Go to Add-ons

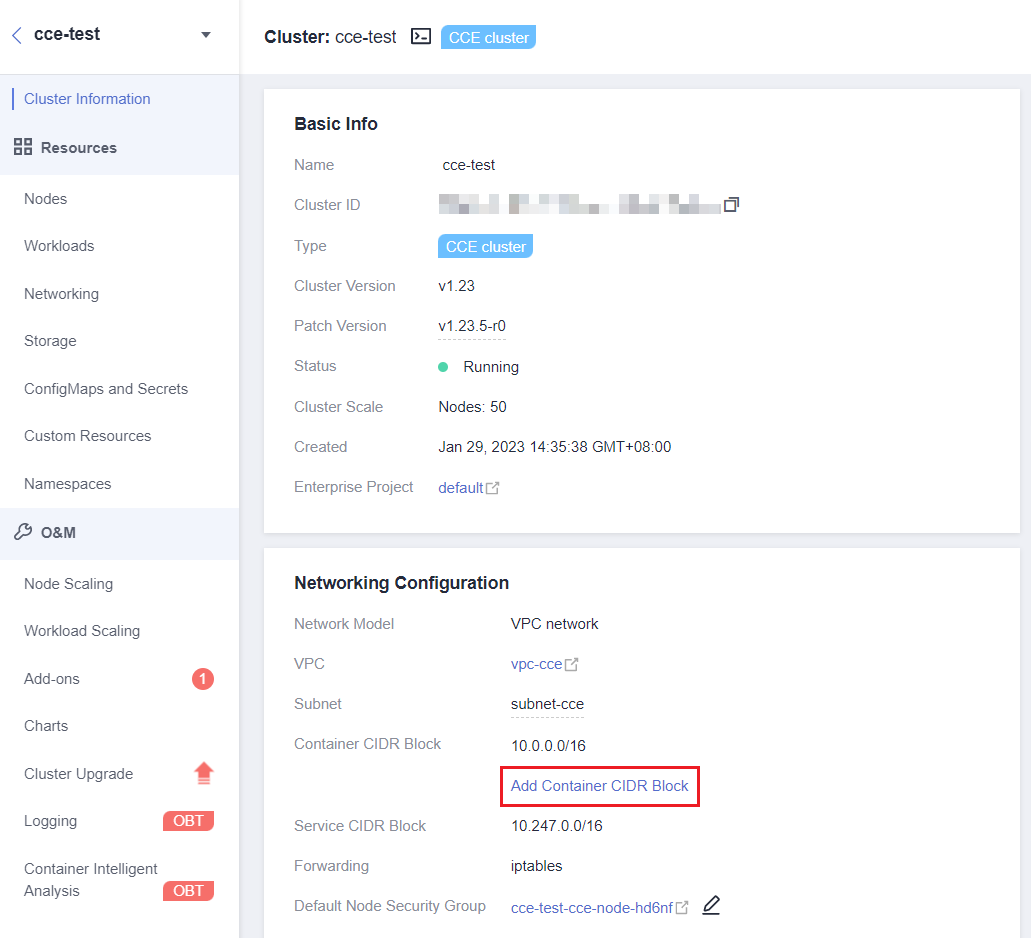pos(51,678)
